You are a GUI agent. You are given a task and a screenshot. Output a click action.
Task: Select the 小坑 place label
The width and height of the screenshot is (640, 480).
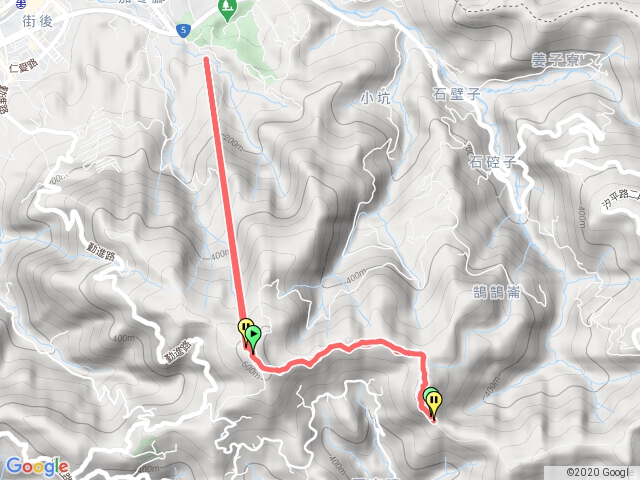[x=376, y=98]
